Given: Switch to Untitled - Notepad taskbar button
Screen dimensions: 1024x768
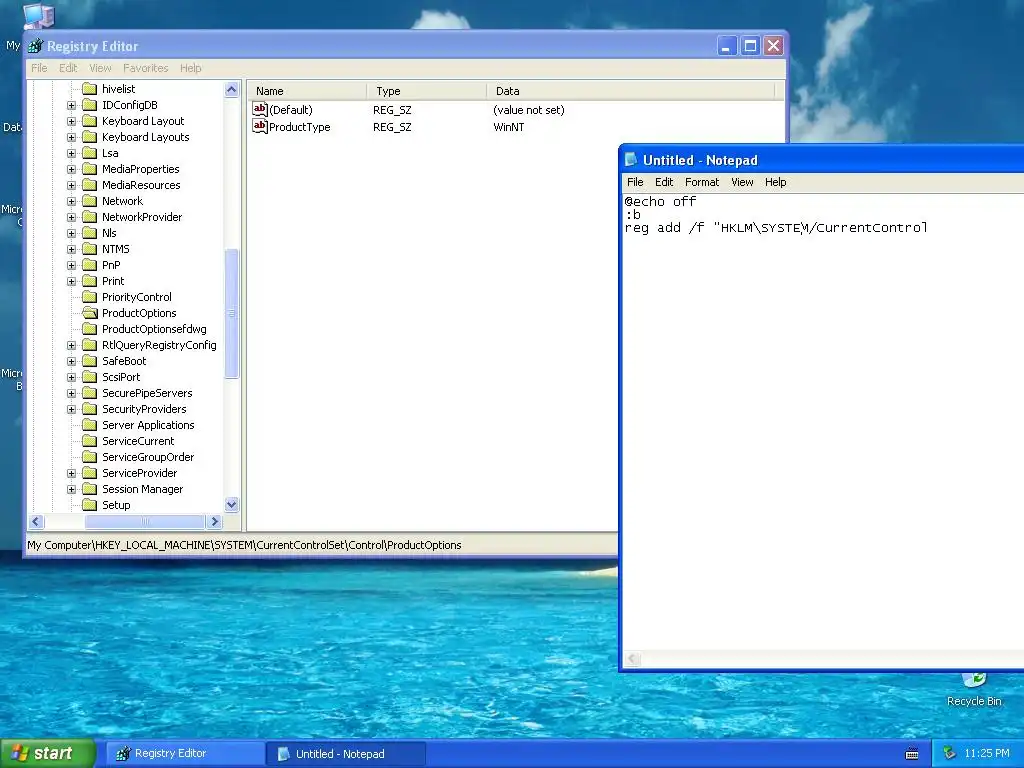Looking at the screenshot, I should tap(345, 754).
